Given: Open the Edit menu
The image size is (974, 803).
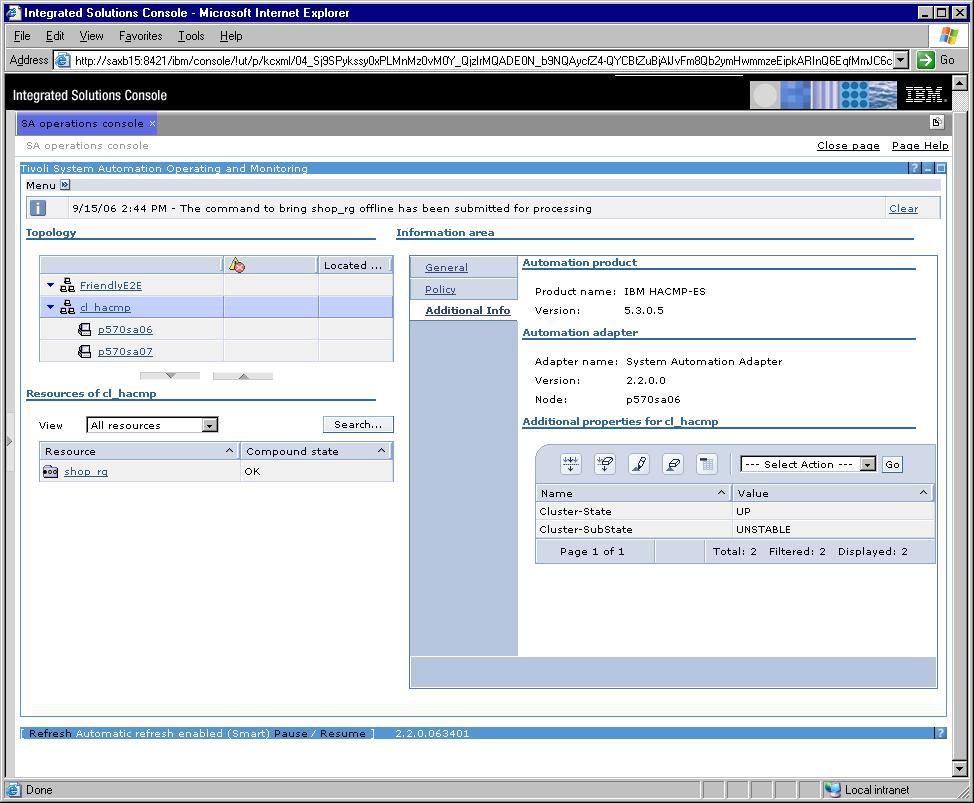Looking at the screenshot, I should pyautogui.click(x=55, y=36).
